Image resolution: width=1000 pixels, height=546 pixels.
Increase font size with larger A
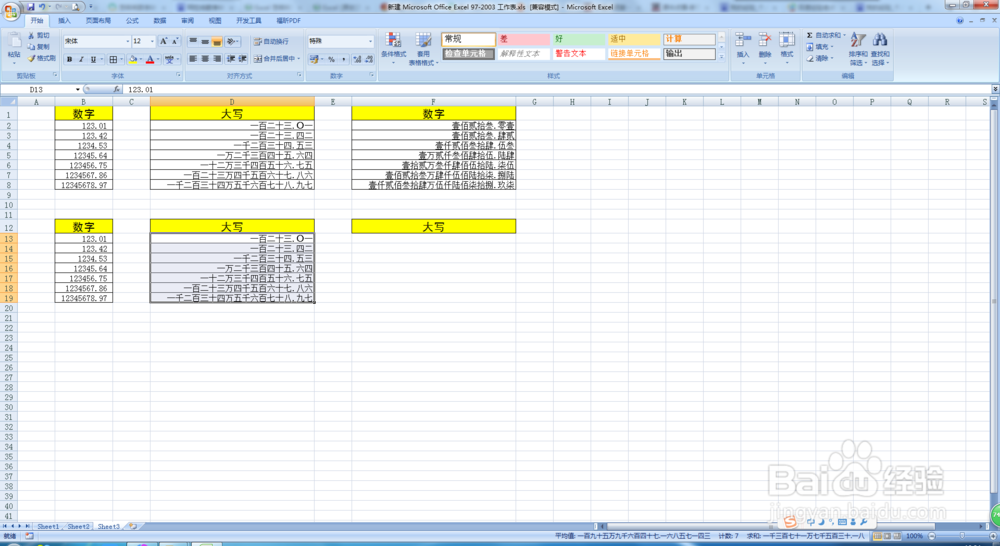(x=163, y=41)
